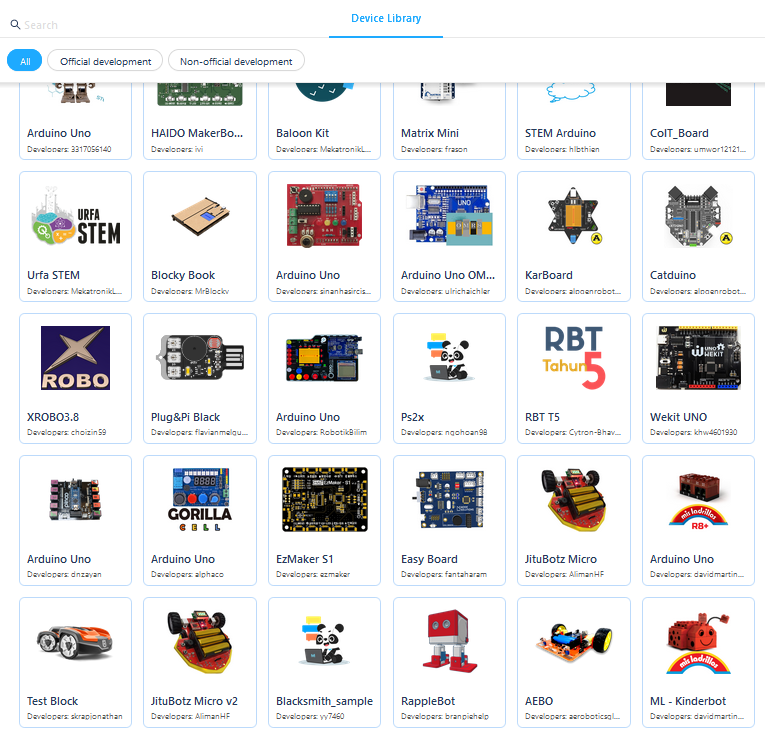
Task: Select the ML - Kinderbot ladybug icon
Action: [x=698, y=643]
